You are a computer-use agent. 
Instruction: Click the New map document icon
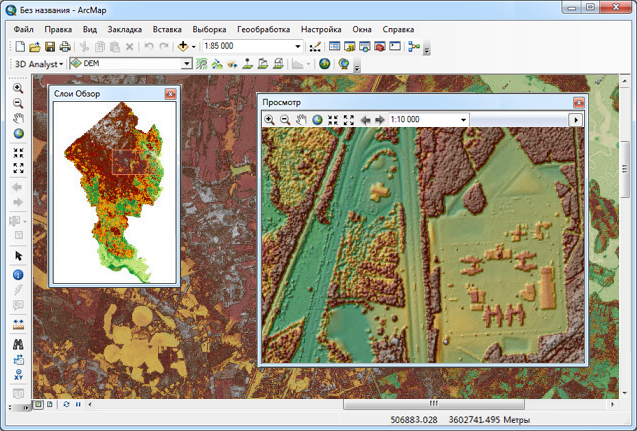pos(20,46)
